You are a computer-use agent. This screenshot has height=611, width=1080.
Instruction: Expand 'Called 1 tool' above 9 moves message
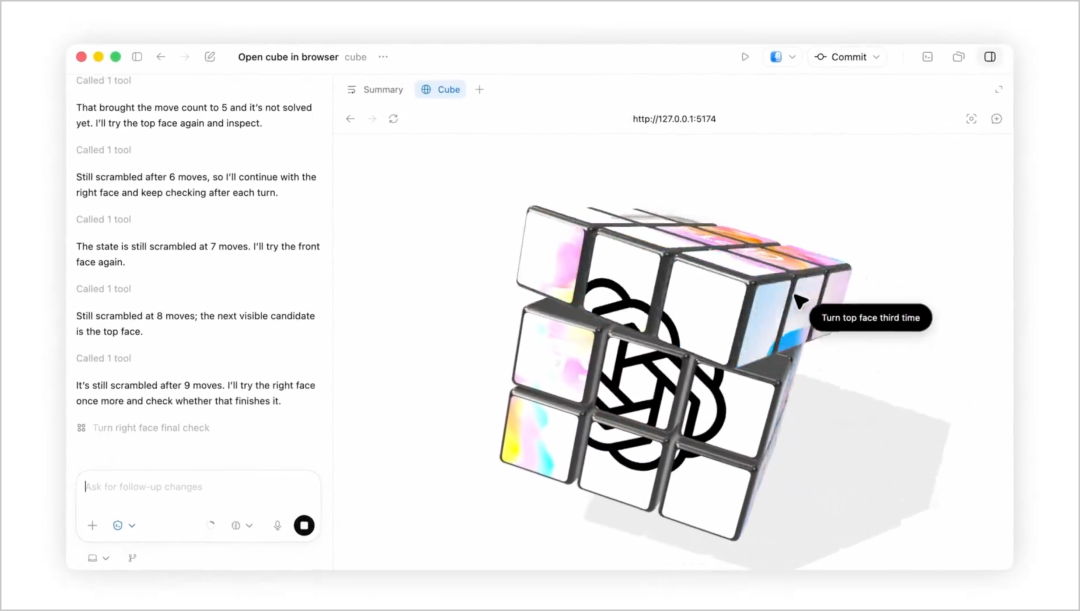[x=103, y=359]
